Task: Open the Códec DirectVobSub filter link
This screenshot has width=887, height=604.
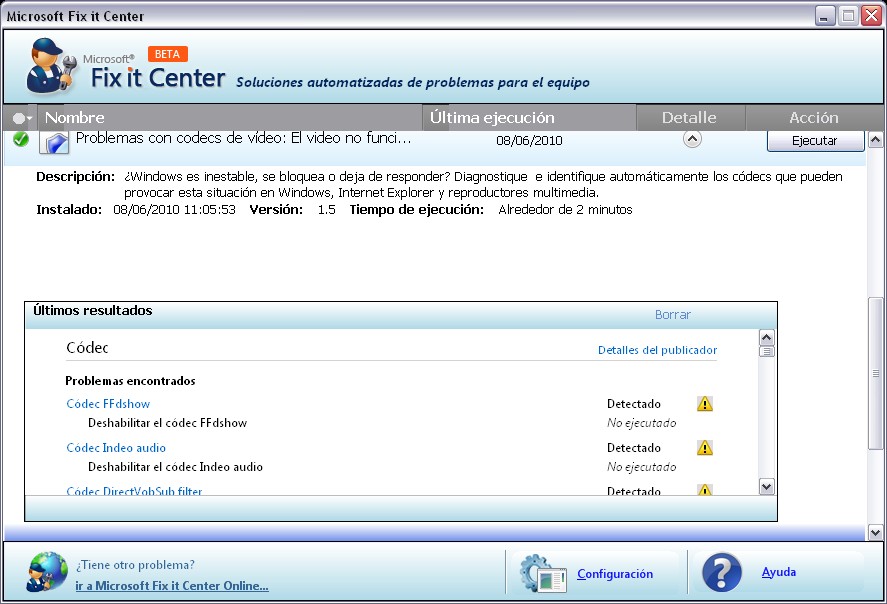Action: point(134,490)
